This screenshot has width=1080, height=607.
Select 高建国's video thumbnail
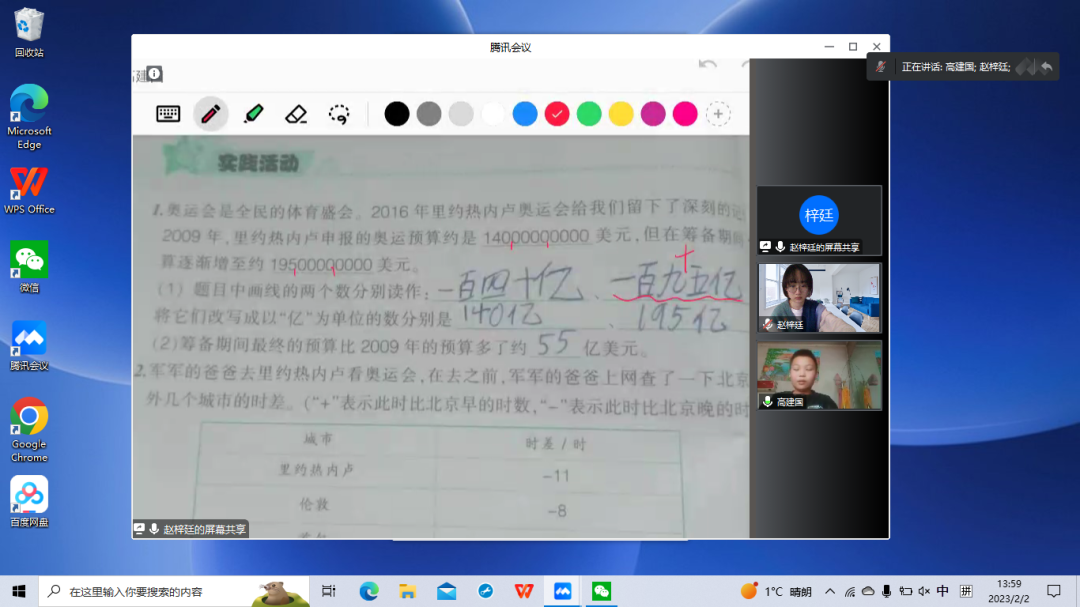click(x=819, y=375)
